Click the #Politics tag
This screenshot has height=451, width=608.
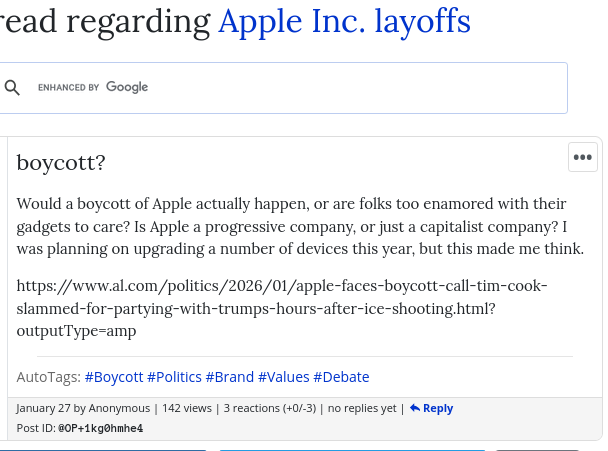click(x=174, y=377)
